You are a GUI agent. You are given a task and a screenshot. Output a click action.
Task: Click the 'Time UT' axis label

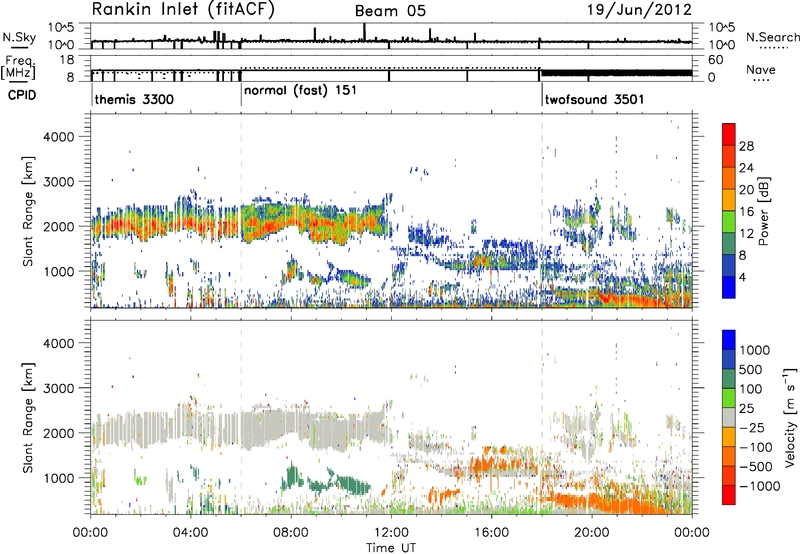pyautogui.click(x=391, y=548)
